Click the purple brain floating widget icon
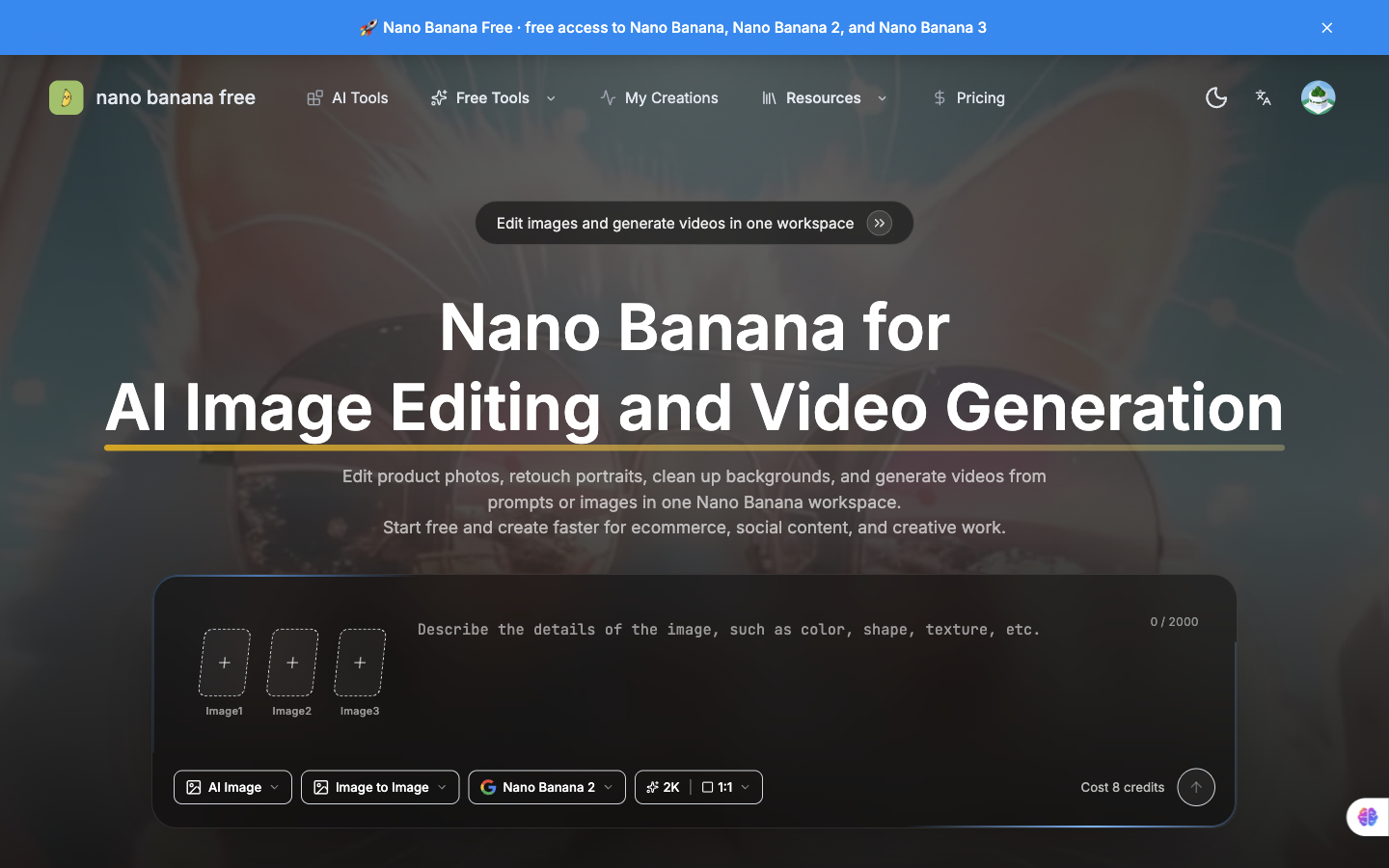This screenshot has width=1389, height=868. click(1367, 817)
